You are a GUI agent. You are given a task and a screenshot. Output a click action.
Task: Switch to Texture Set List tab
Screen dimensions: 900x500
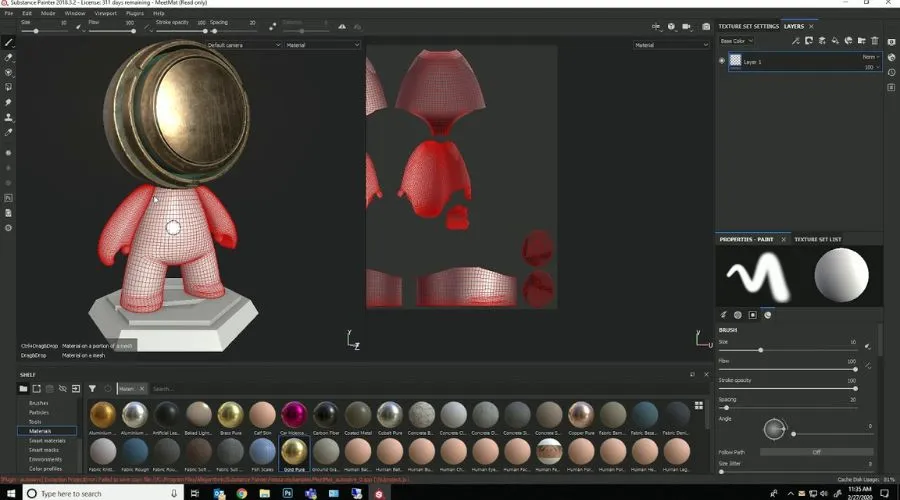[818, 239]
